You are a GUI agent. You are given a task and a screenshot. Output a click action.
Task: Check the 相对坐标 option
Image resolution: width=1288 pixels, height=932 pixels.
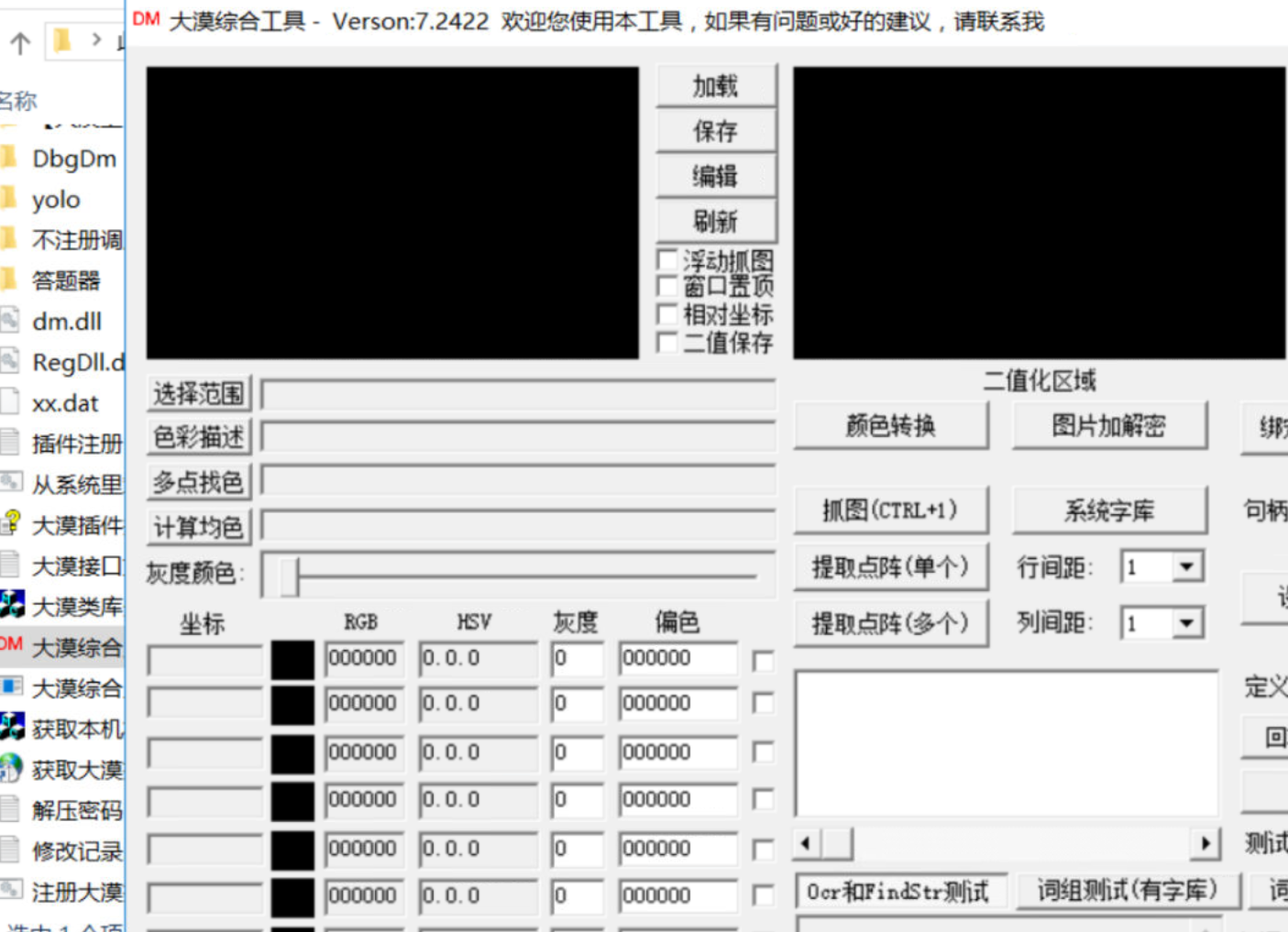click(x=667, y=314)
